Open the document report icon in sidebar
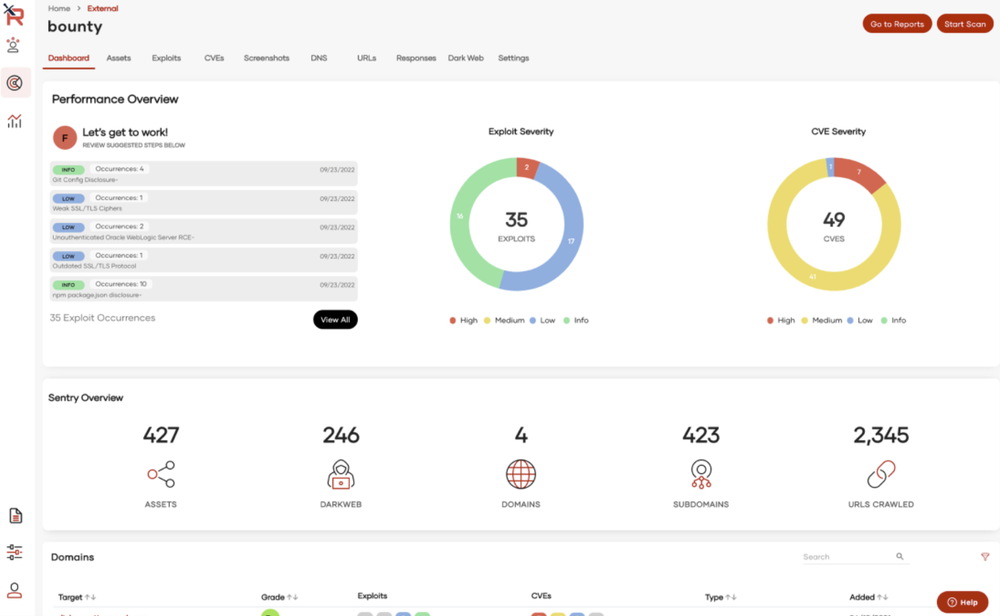 pyautogui.click(x=15, y=515)
